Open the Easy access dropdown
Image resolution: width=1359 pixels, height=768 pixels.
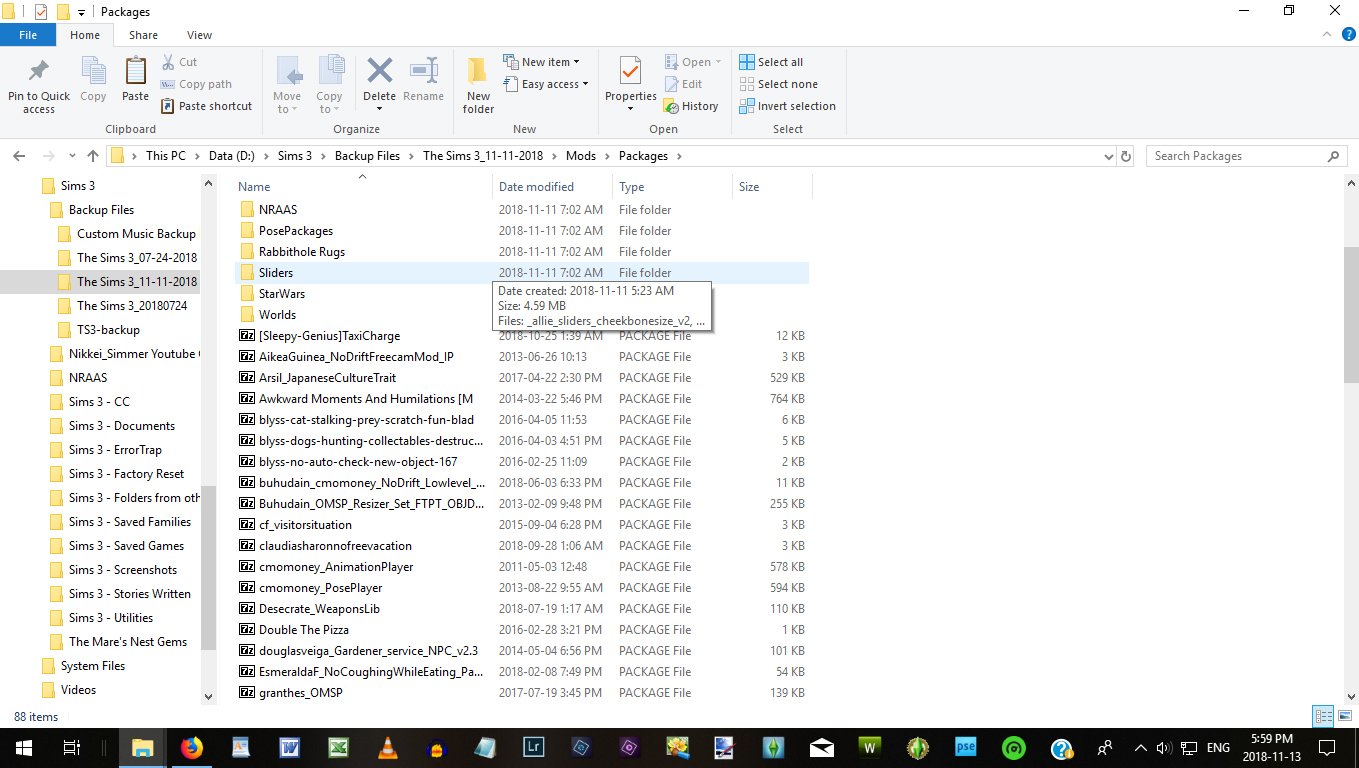[x=546, y=84]
